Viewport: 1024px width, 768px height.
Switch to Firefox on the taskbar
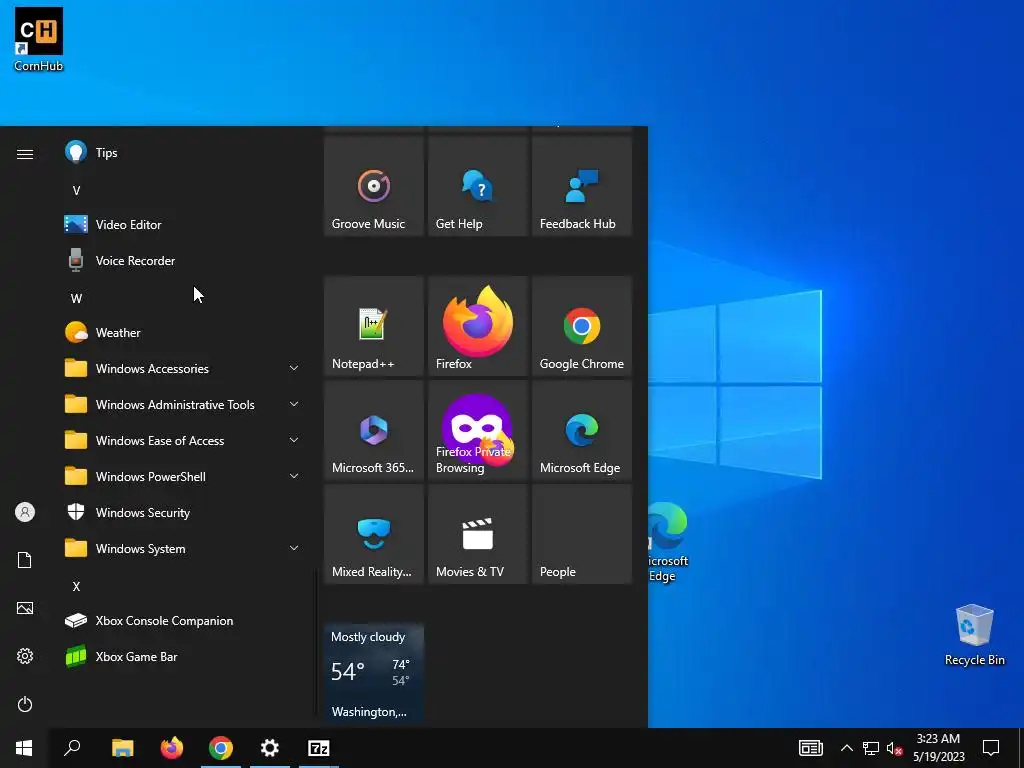pyautogui.click(x=172, y=748)
